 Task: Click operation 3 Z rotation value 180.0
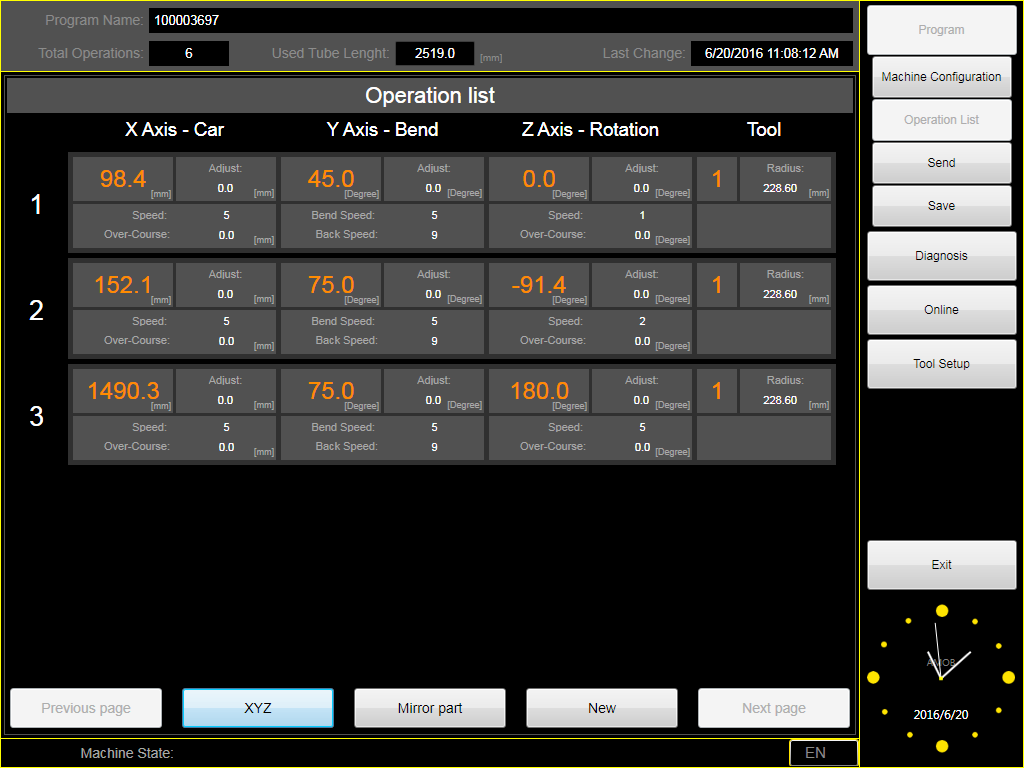tap(539, 391)
